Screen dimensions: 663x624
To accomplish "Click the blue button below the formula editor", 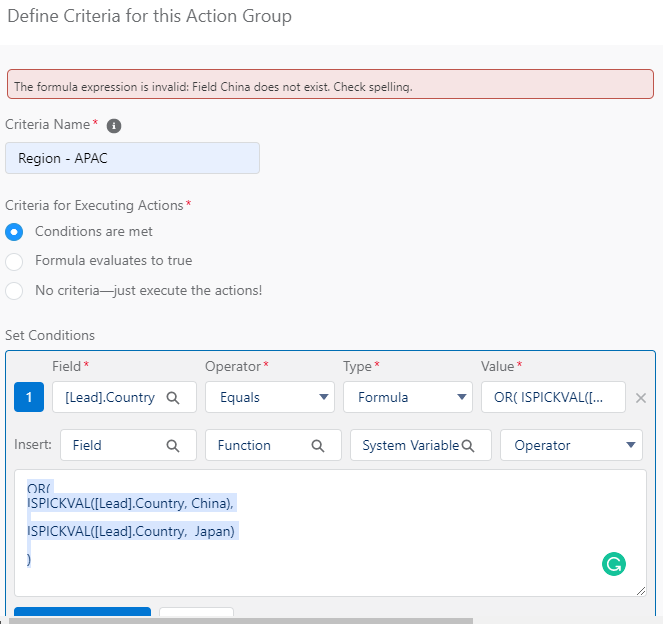I will (82, 614).
